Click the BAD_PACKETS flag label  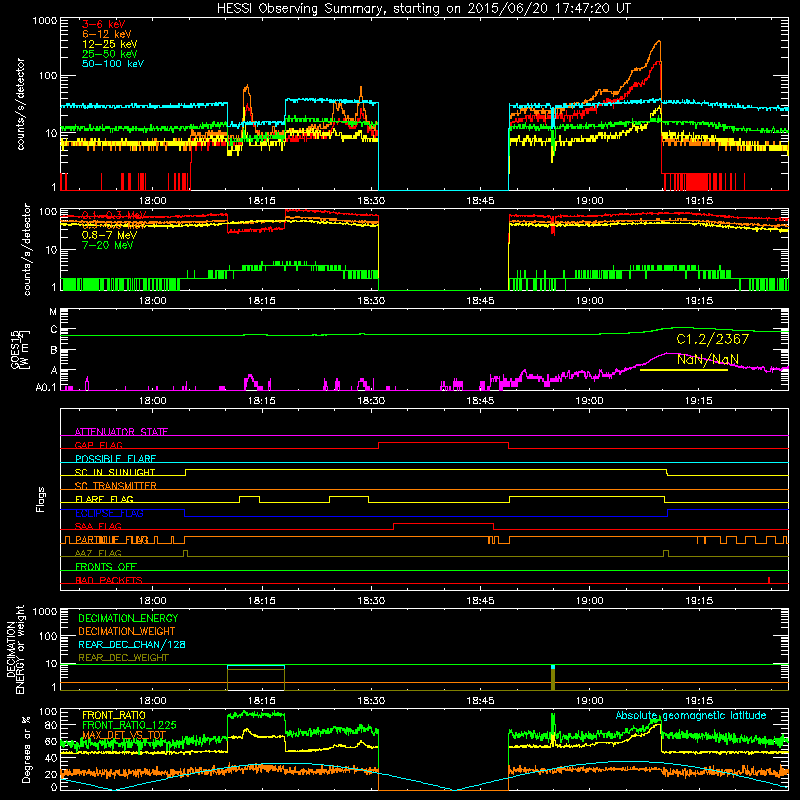[x=109, y=580]
